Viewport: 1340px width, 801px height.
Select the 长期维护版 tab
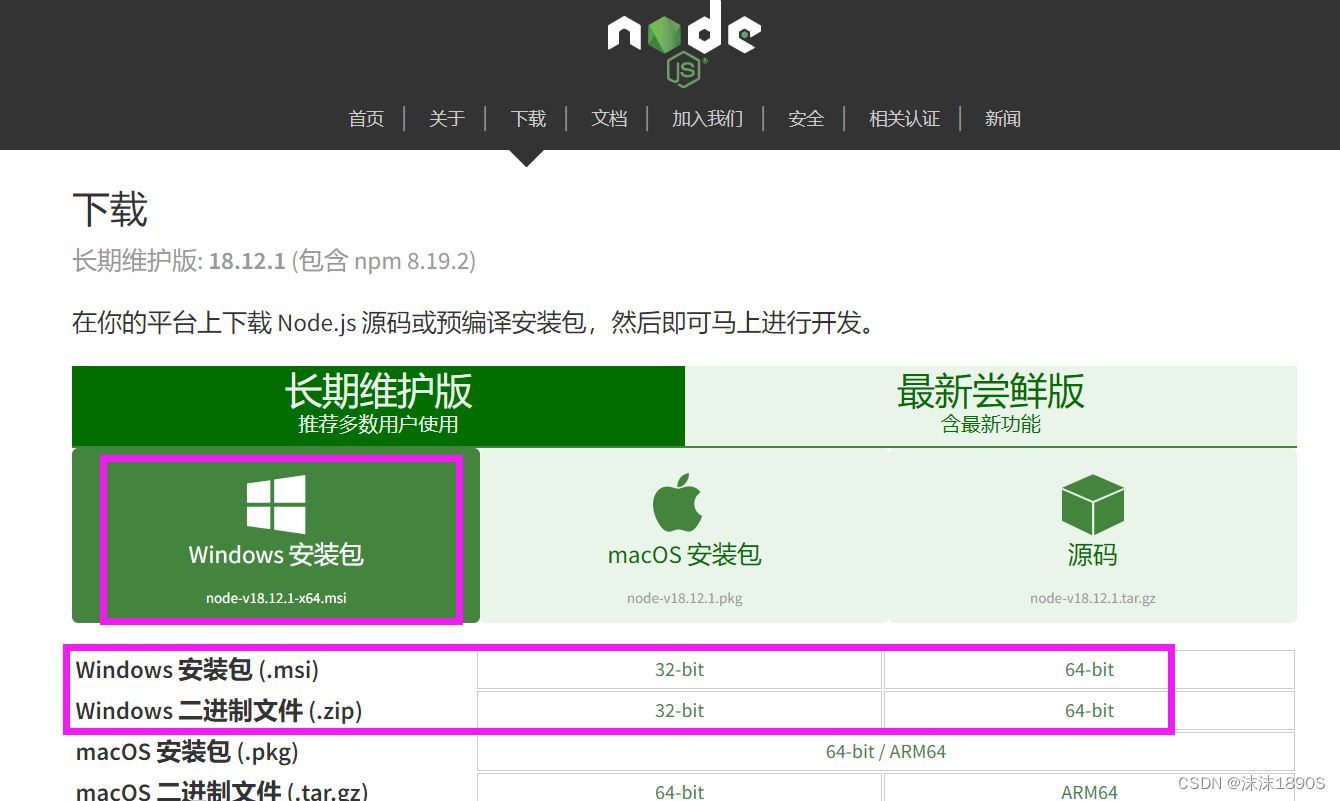(378, 405)
